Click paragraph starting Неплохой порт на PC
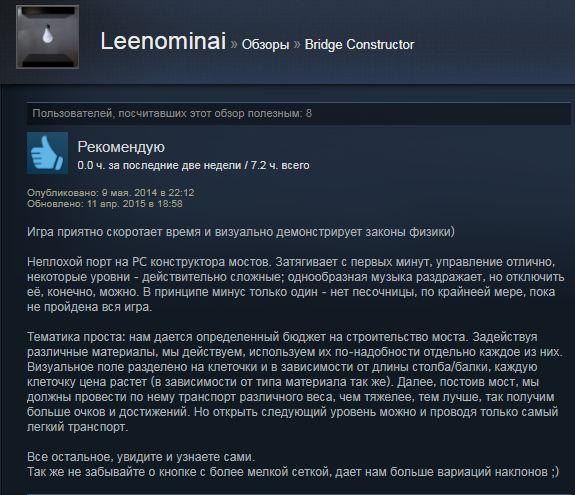575x495 pixels. coord(295,284)
